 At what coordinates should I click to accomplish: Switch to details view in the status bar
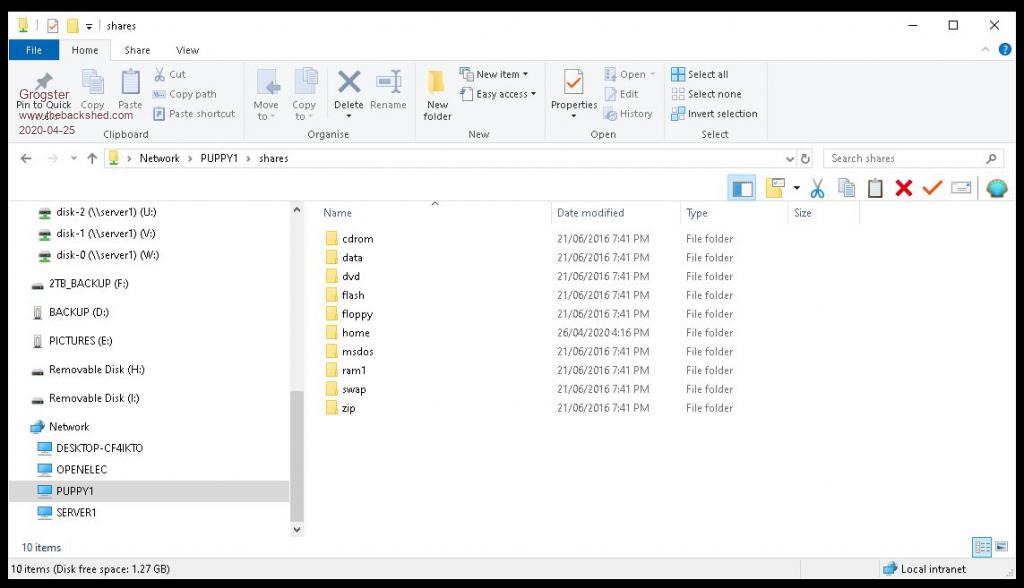pyautogui.click(x=981, y=547)
